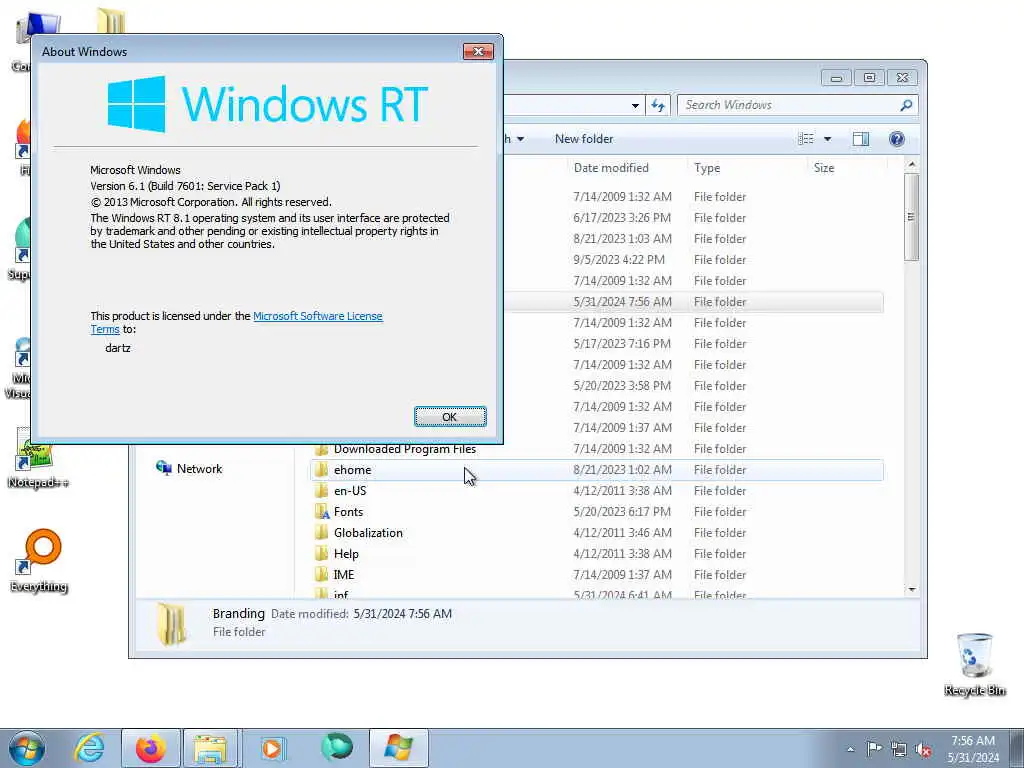This screenshot has height=768, width=1024.
Task: Click the Windows flag taskbar button
Action: click(x=398, y=748)
